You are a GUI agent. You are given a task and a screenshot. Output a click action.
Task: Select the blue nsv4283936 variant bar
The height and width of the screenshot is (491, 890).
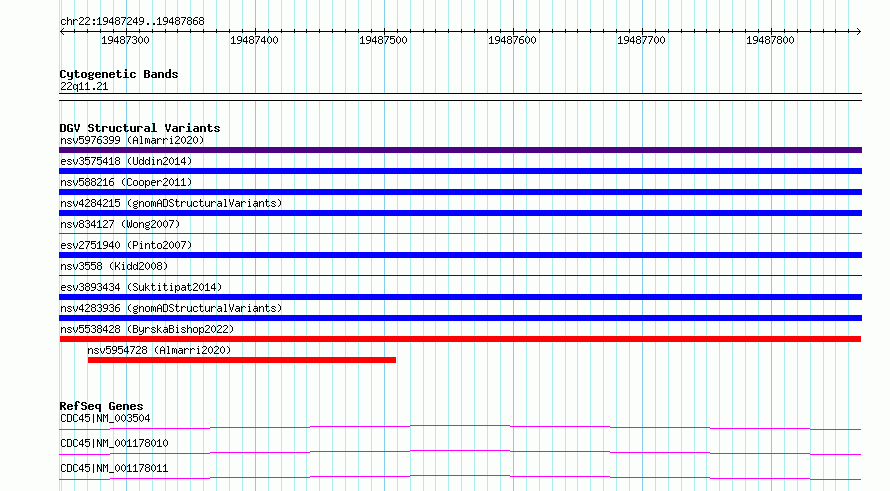click(x=460, y=318)
